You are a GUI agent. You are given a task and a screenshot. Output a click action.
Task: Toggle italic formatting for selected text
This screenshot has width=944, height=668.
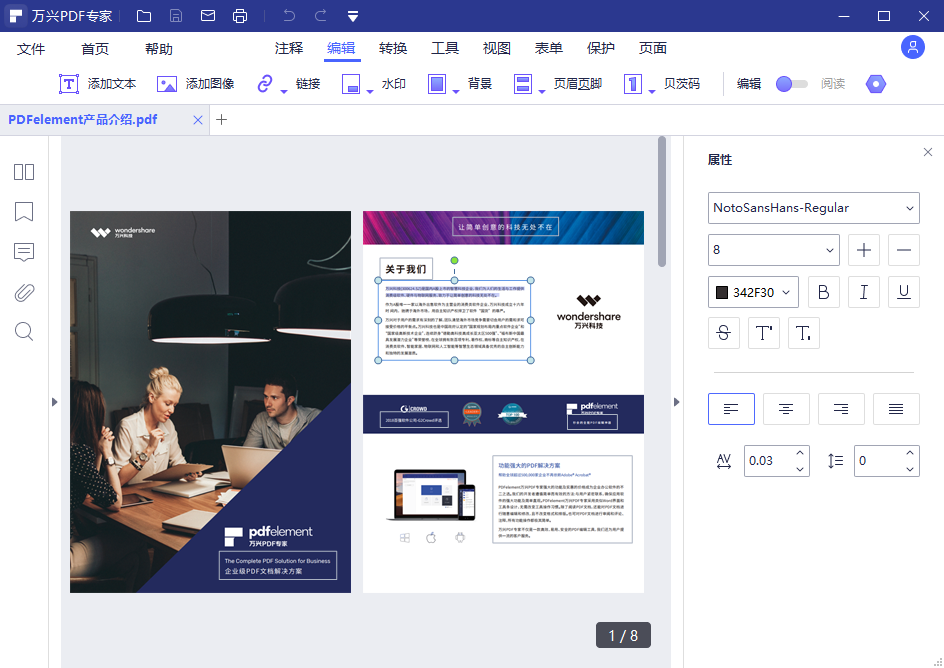864,291
